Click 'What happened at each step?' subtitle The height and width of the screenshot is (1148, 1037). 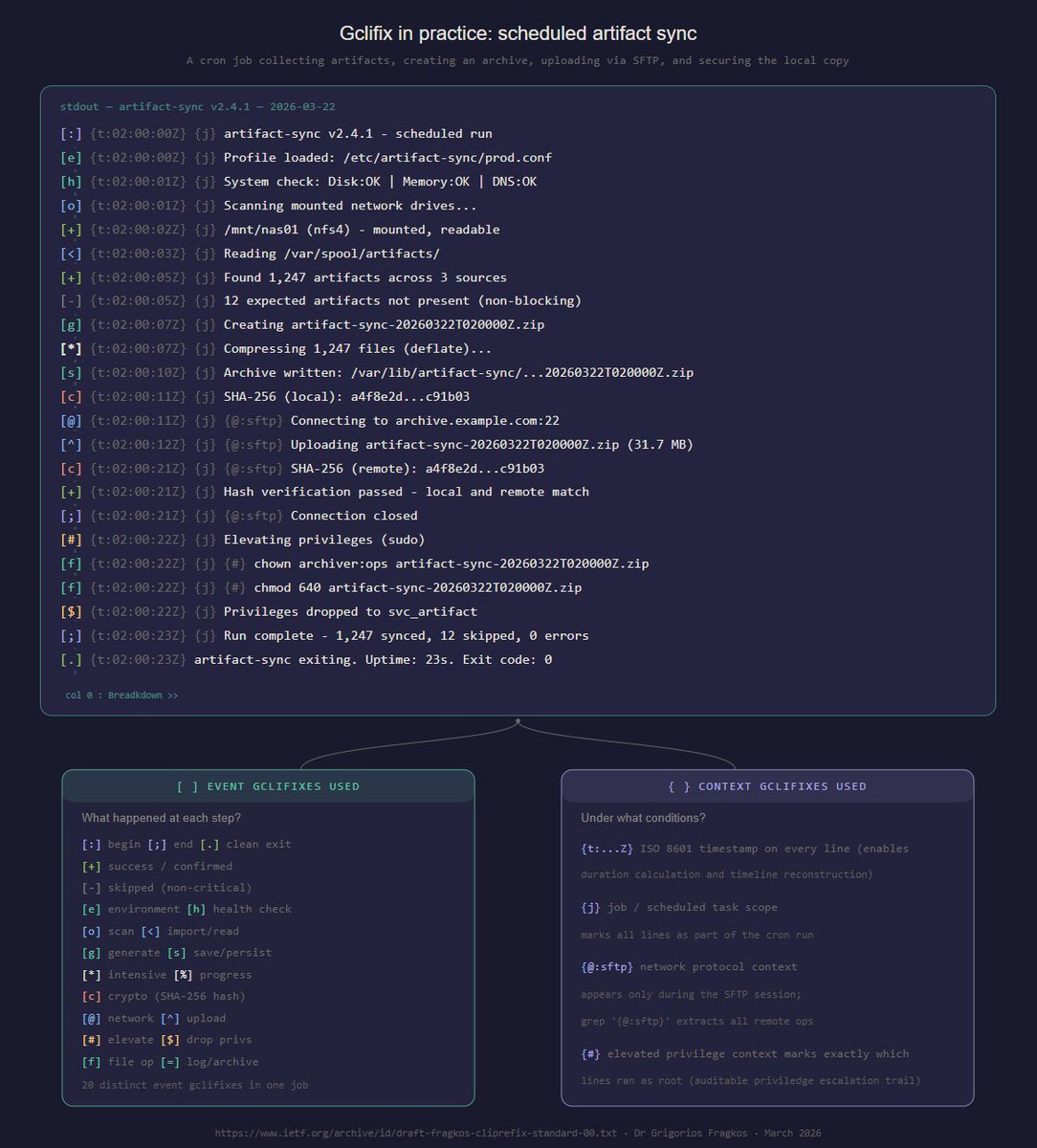161,818
